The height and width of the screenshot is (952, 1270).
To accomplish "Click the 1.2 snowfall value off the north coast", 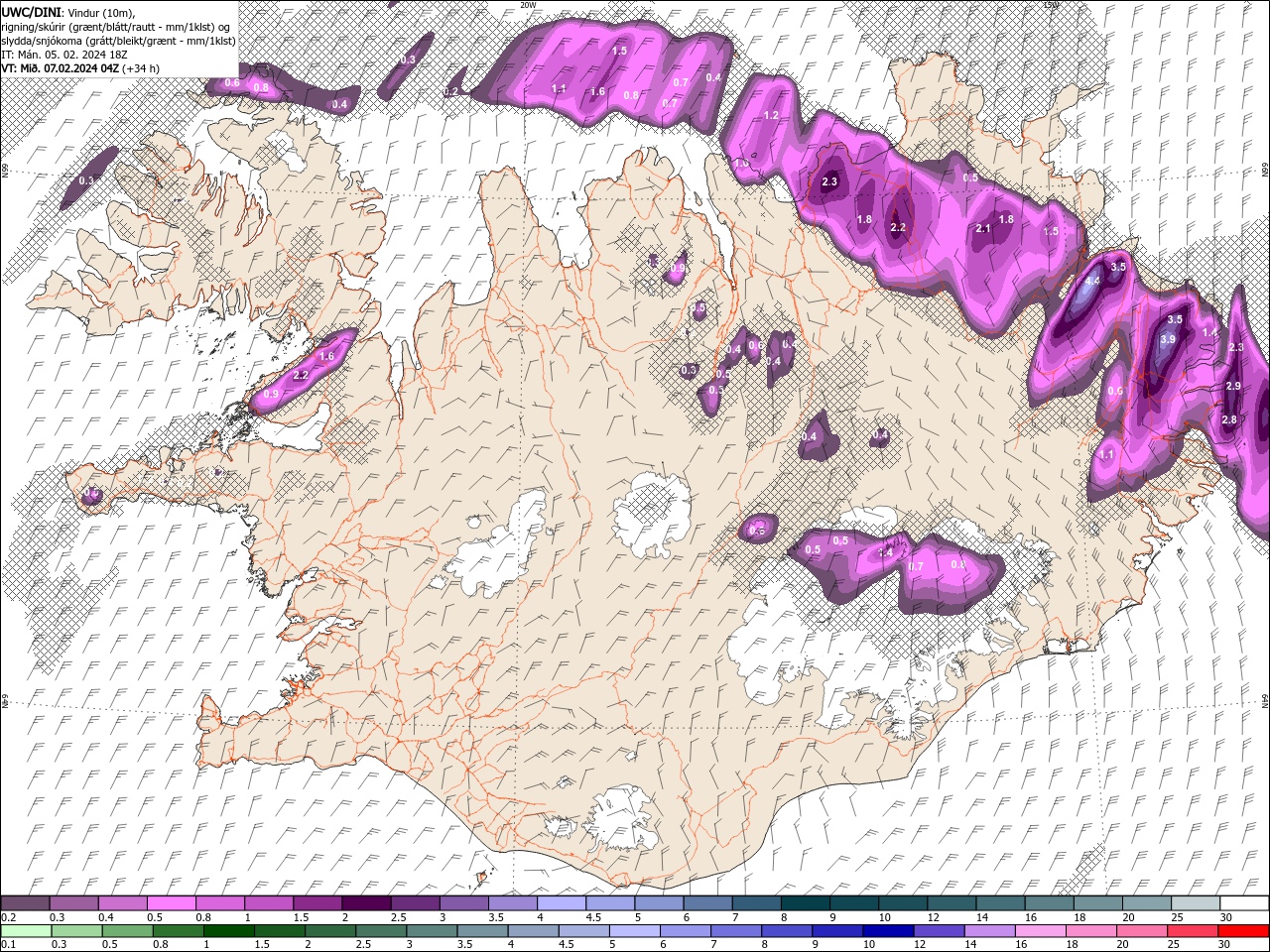I will tap(771, 116).
